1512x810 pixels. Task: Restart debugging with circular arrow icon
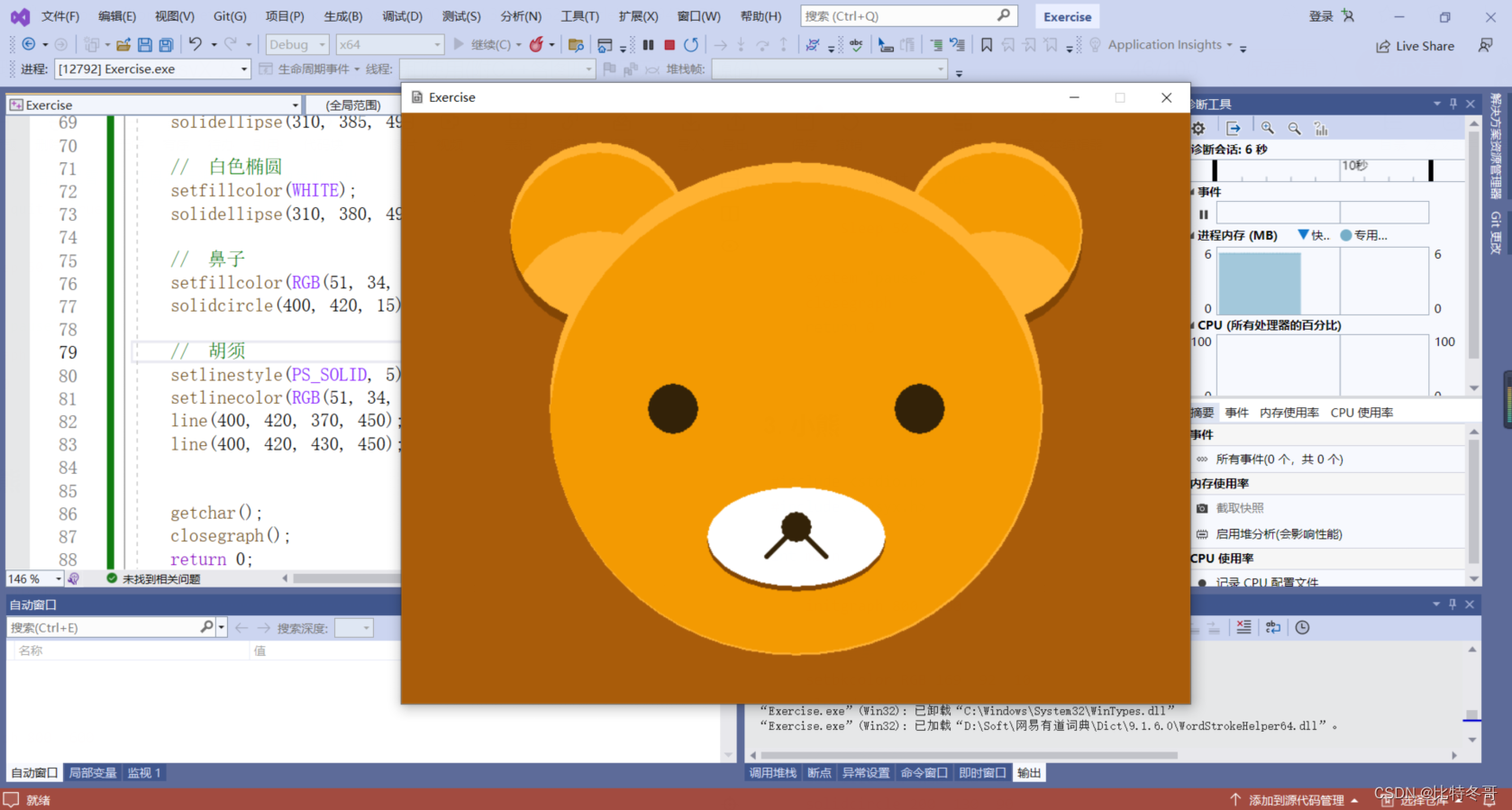(x=691, y=44)
